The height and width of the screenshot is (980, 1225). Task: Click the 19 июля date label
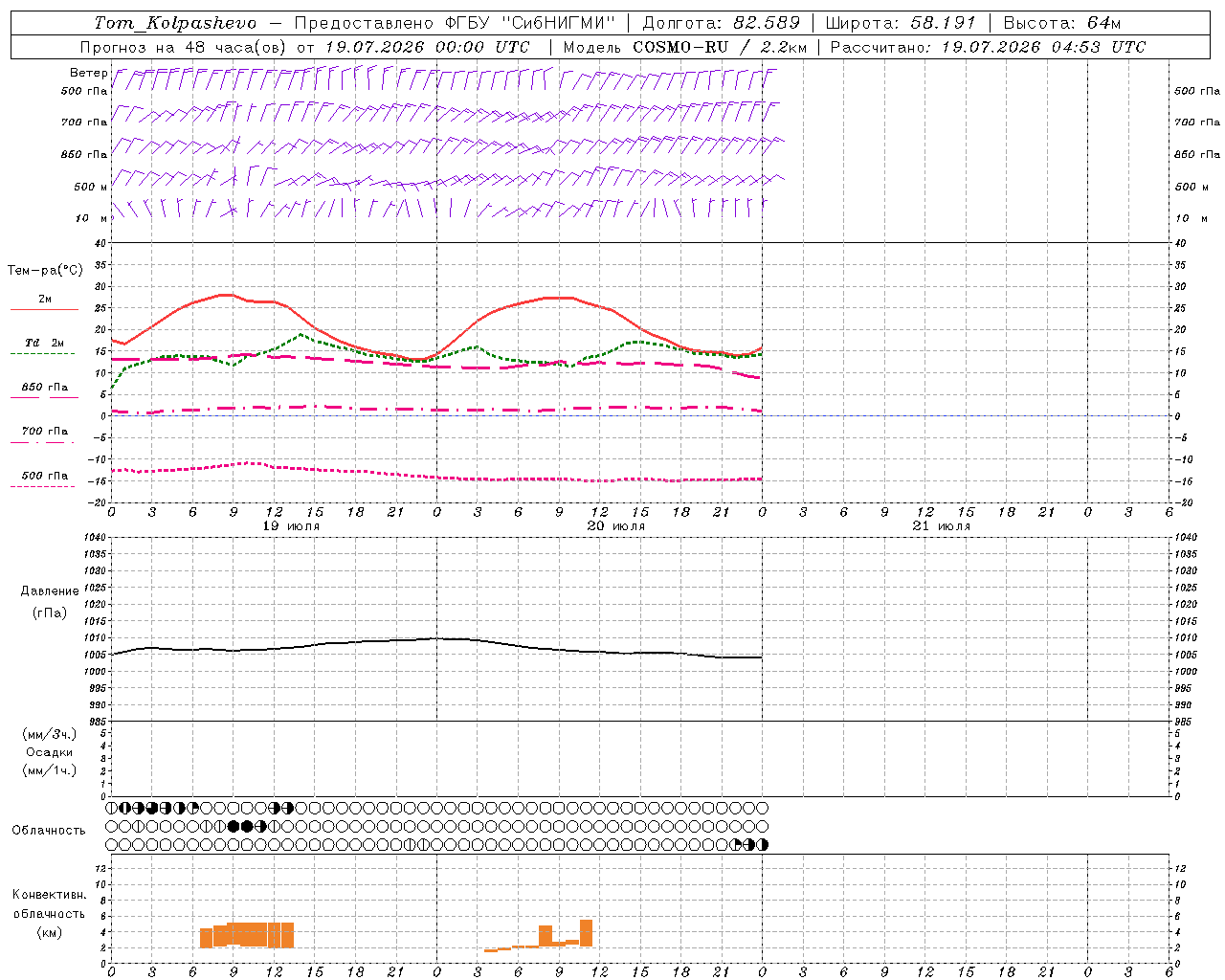click(x=292, y=525)
